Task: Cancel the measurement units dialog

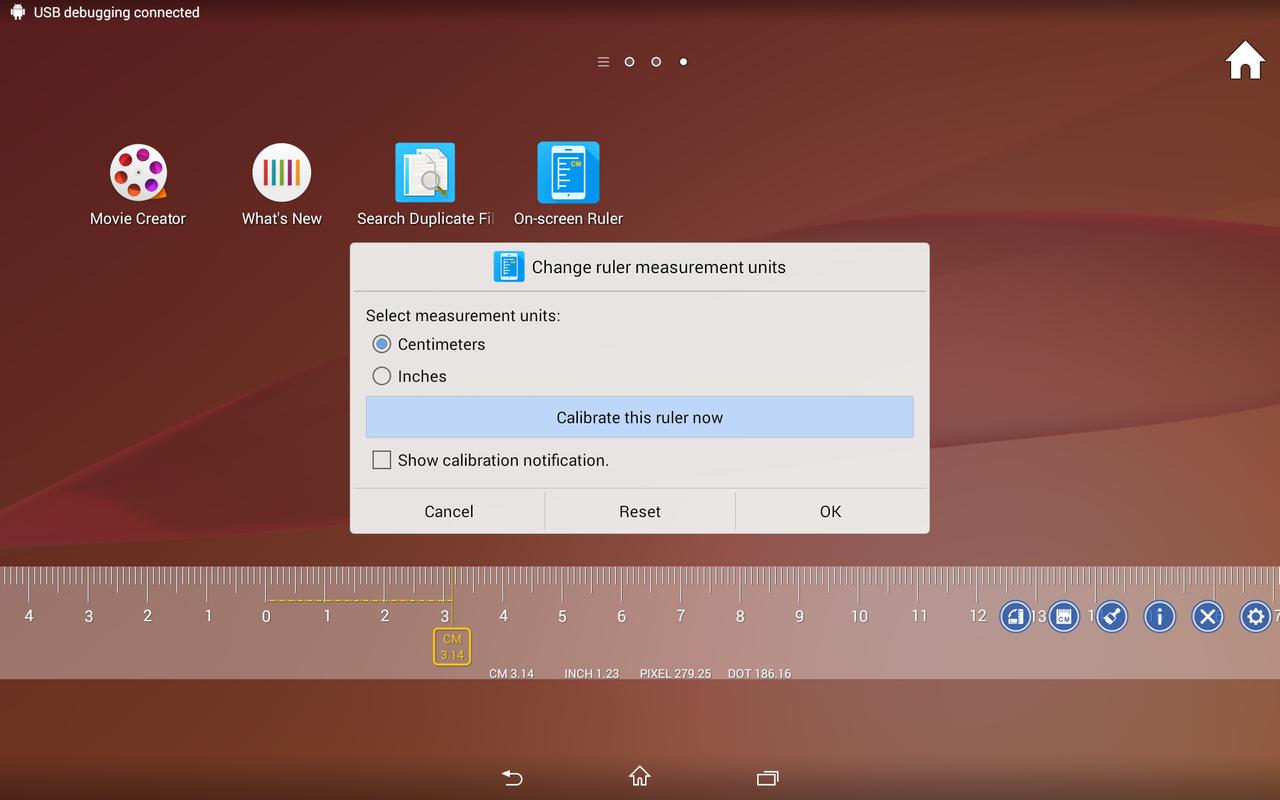Action: [448, 511]
